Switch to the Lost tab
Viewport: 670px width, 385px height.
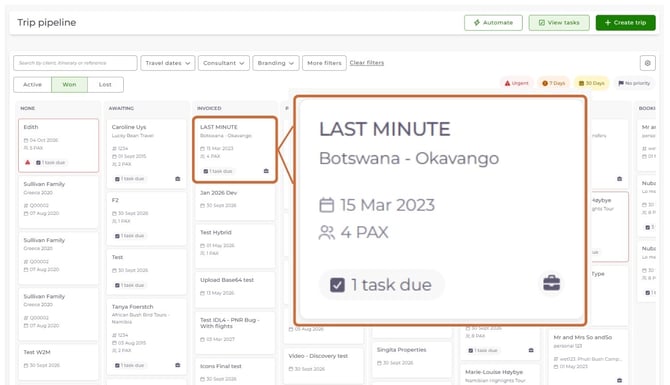pos(105,85)
